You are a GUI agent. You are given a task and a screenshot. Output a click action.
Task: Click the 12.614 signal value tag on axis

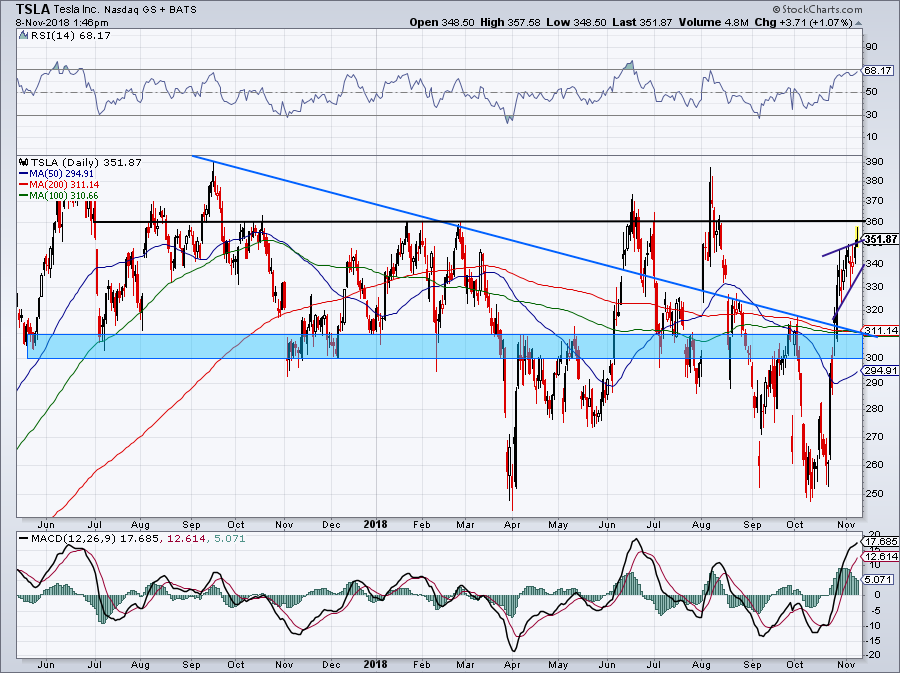pyautogui.click(x=880, y=557)
